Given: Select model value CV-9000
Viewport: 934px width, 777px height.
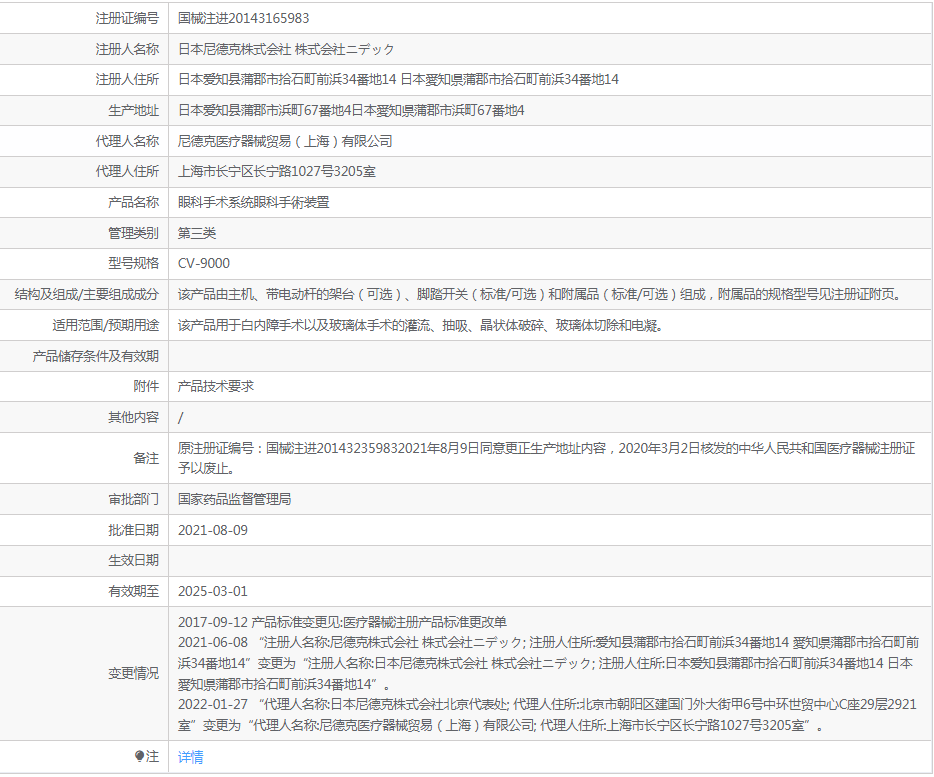Looking at the screenshot, I should point(204,263).
